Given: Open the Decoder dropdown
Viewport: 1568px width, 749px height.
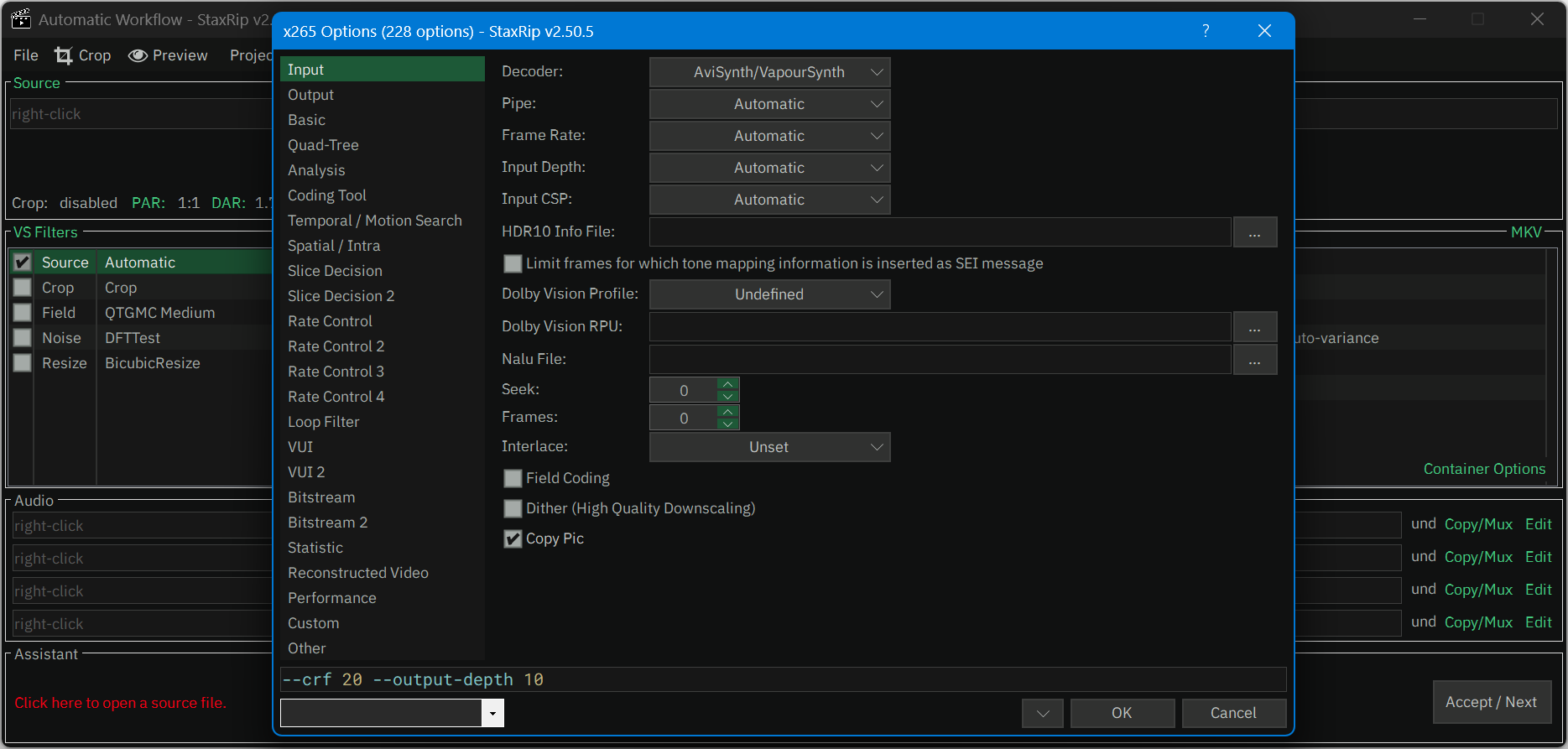Looking at the screenshot, I should pos(769,72).
